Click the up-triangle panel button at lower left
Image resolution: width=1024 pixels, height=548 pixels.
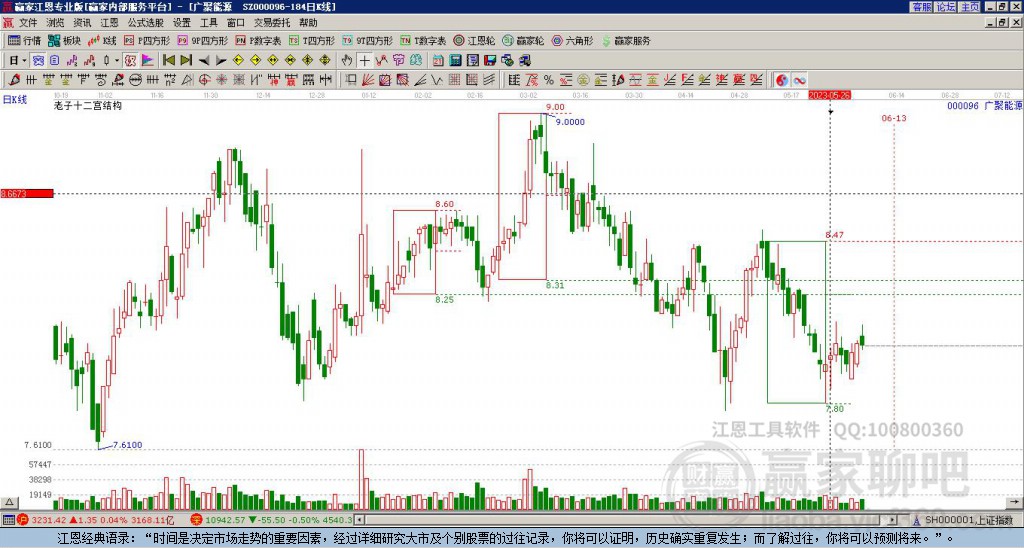(9, 503)
